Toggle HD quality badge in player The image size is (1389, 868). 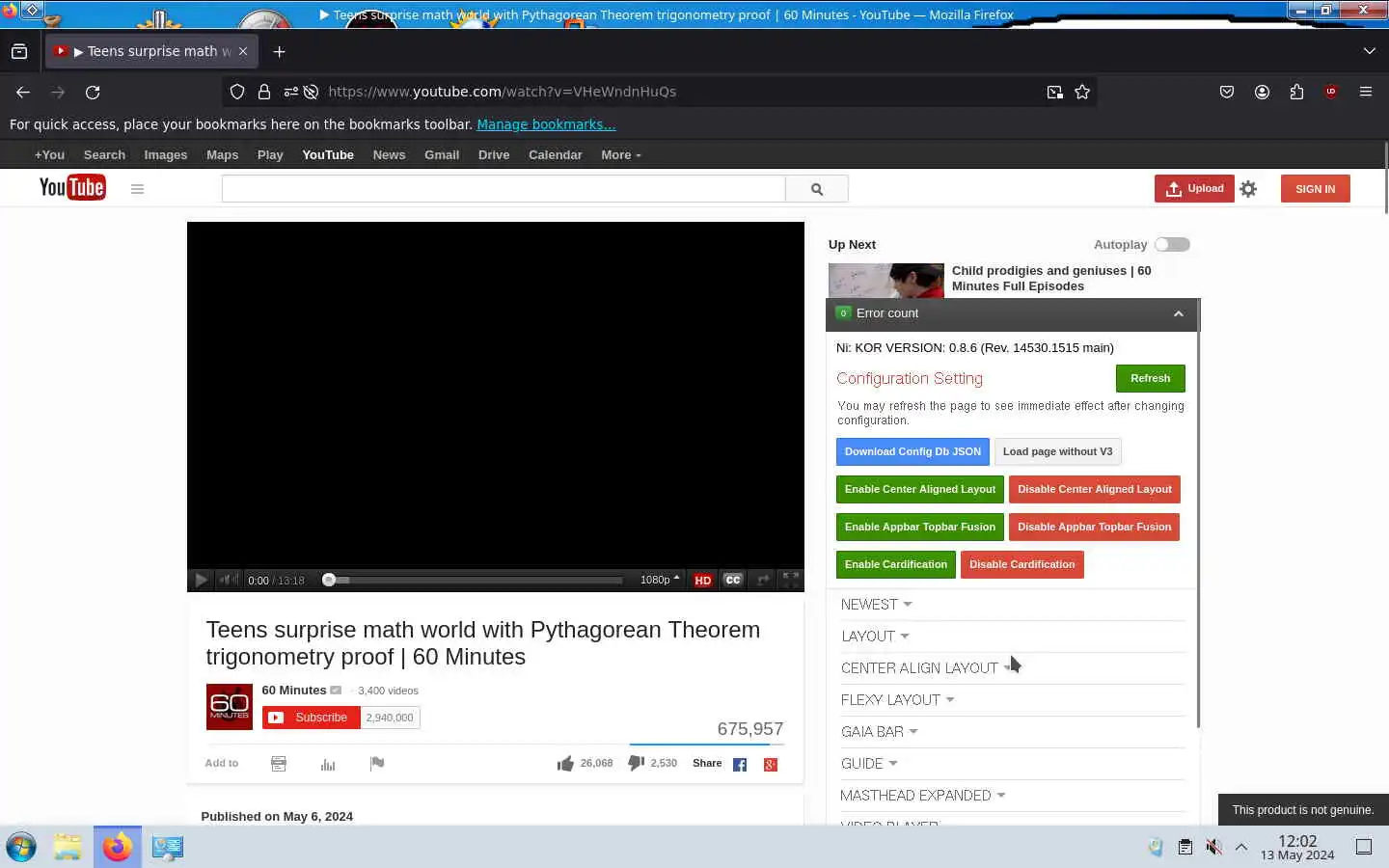pyautogui.click(x=703, y=580)
